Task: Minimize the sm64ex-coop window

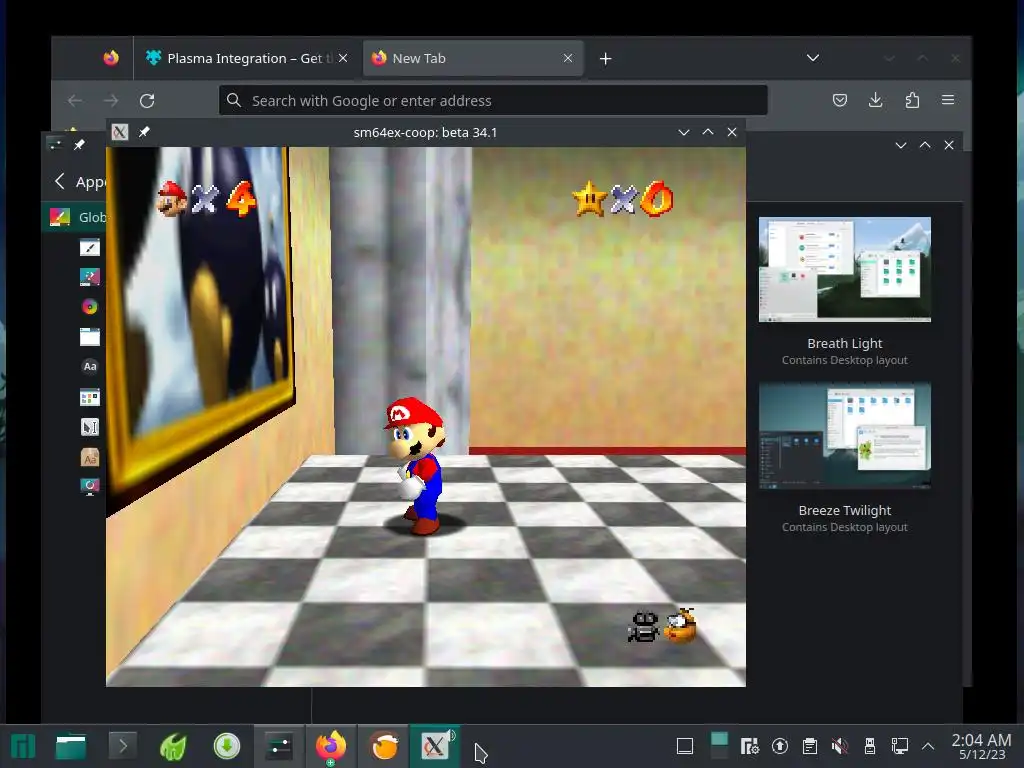Action: point(684,132)
